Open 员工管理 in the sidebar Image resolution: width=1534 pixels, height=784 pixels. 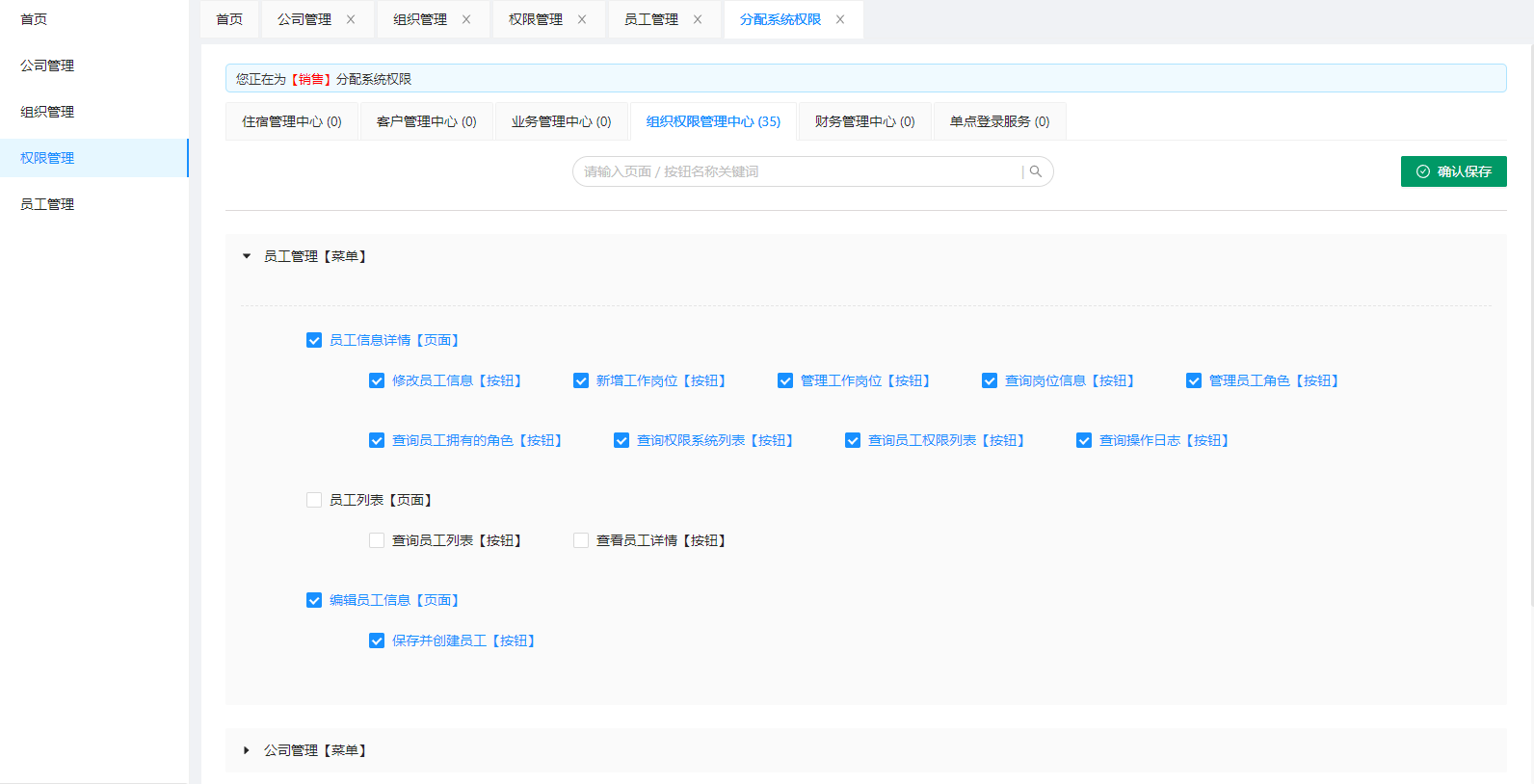click(94, 204)
